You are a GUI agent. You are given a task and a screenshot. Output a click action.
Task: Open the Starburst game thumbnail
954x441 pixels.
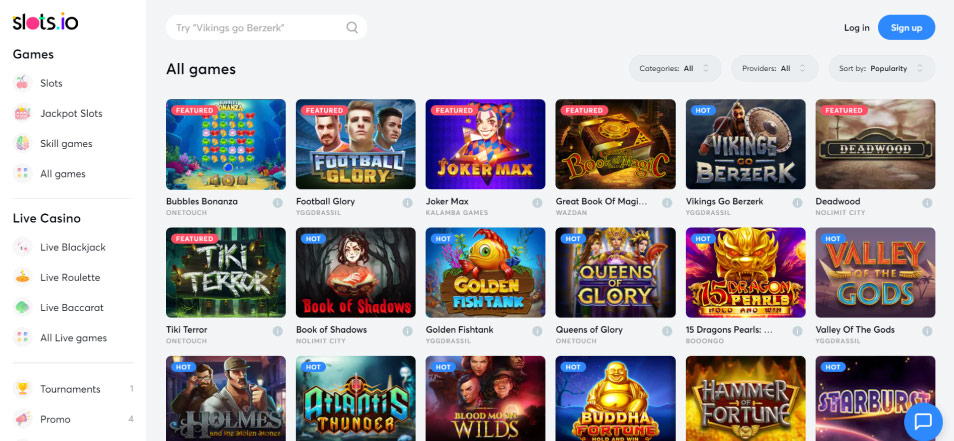click(x=875, y=398)
